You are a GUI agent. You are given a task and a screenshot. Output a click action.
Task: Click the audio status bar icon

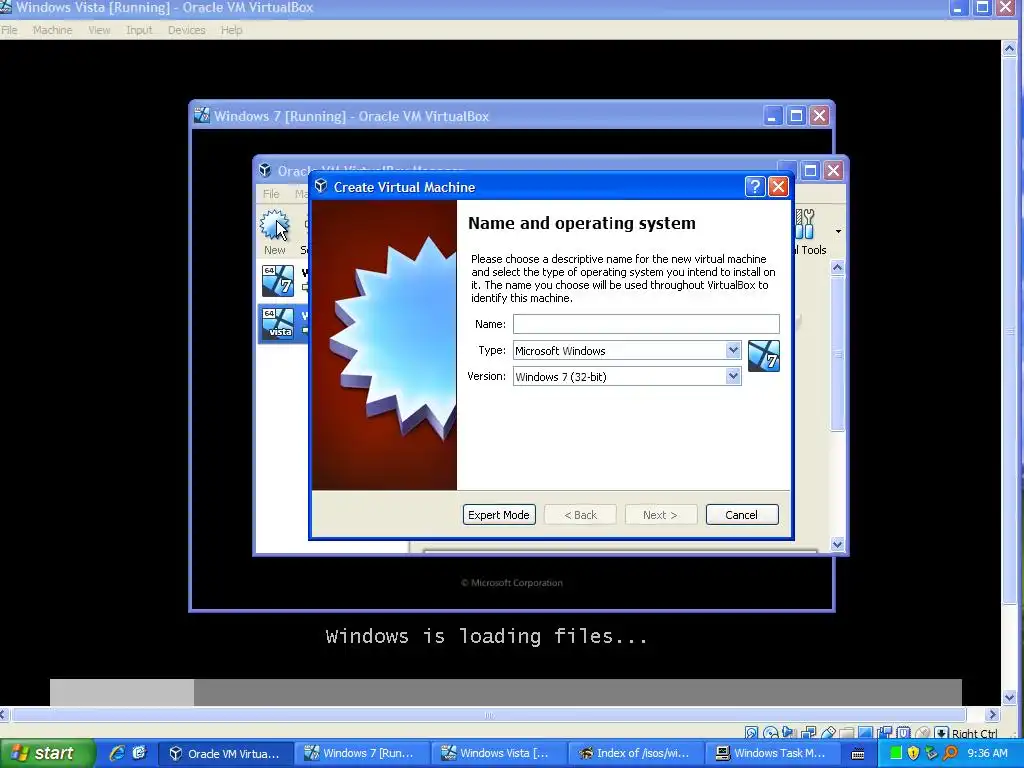(x=788, y=733)
